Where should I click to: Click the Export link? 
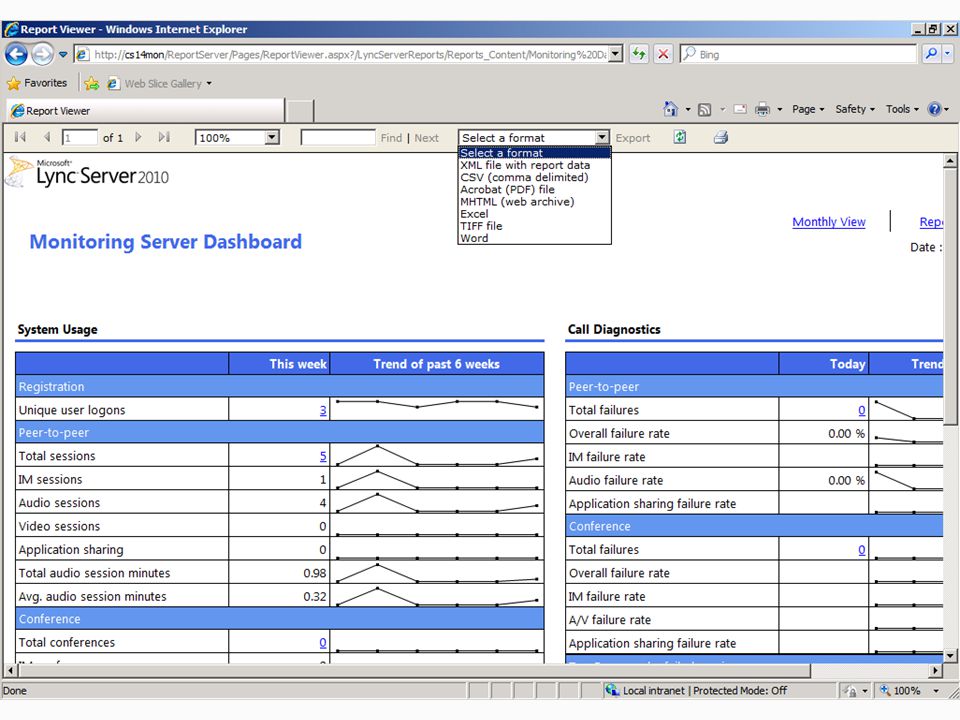632,138
